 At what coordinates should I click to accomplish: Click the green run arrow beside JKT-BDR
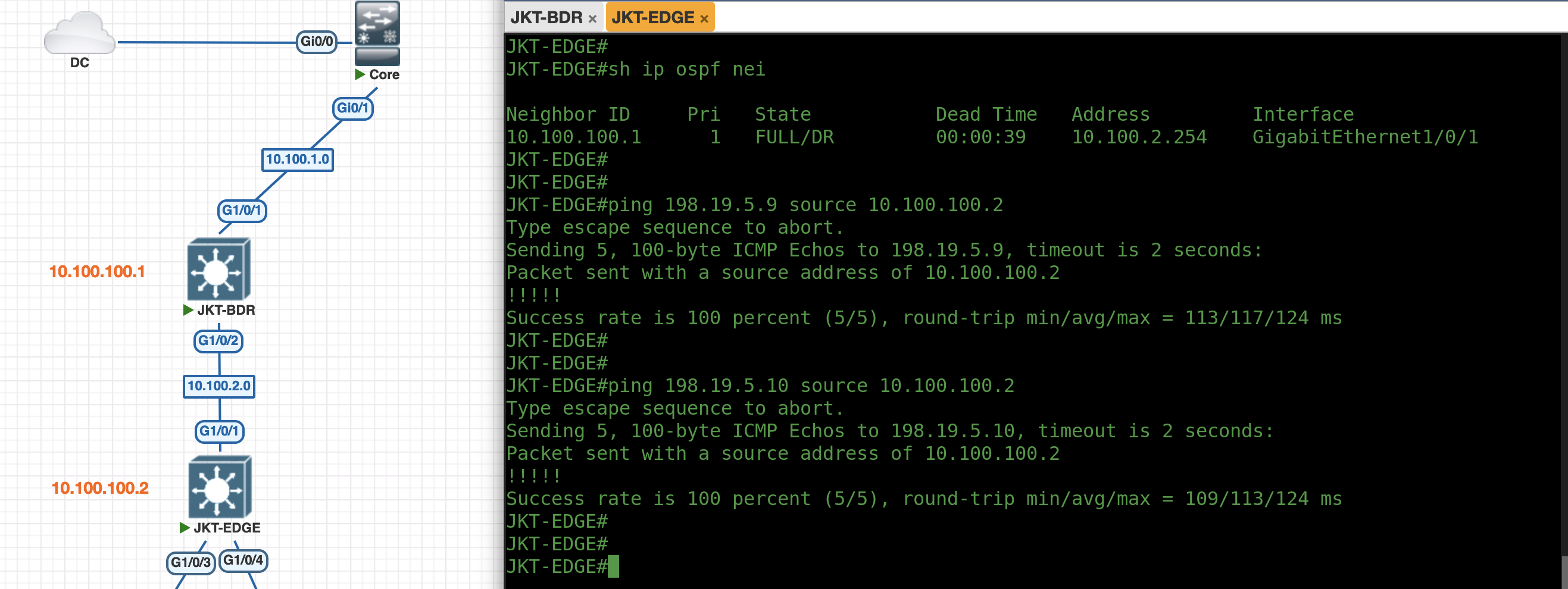pos(188,311)
